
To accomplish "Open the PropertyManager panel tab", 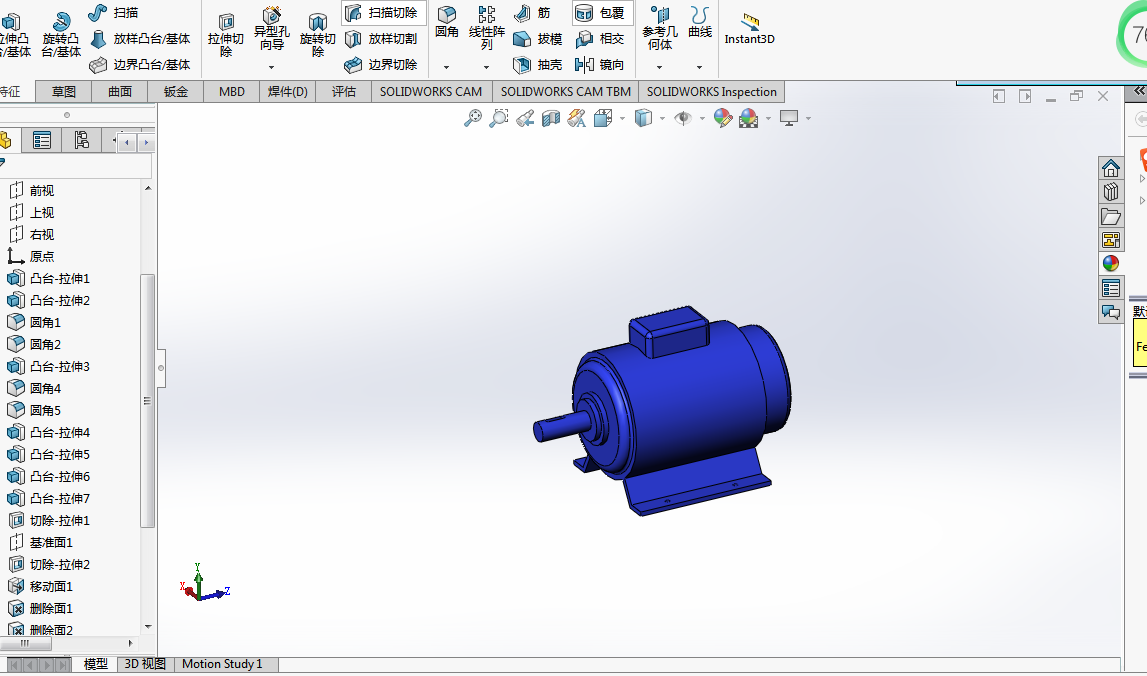I will 42,140.
